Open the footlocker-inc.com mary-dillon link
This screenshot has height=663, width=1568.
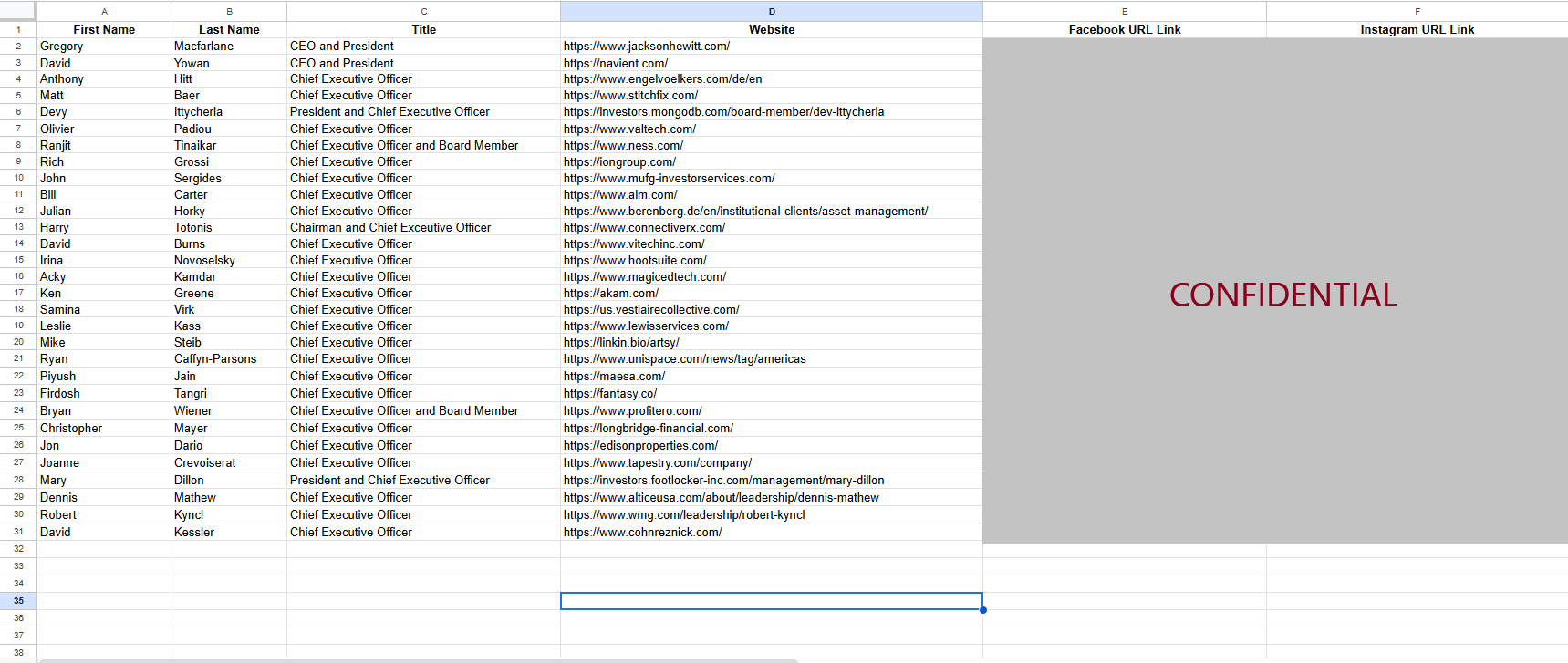point(724,480)
